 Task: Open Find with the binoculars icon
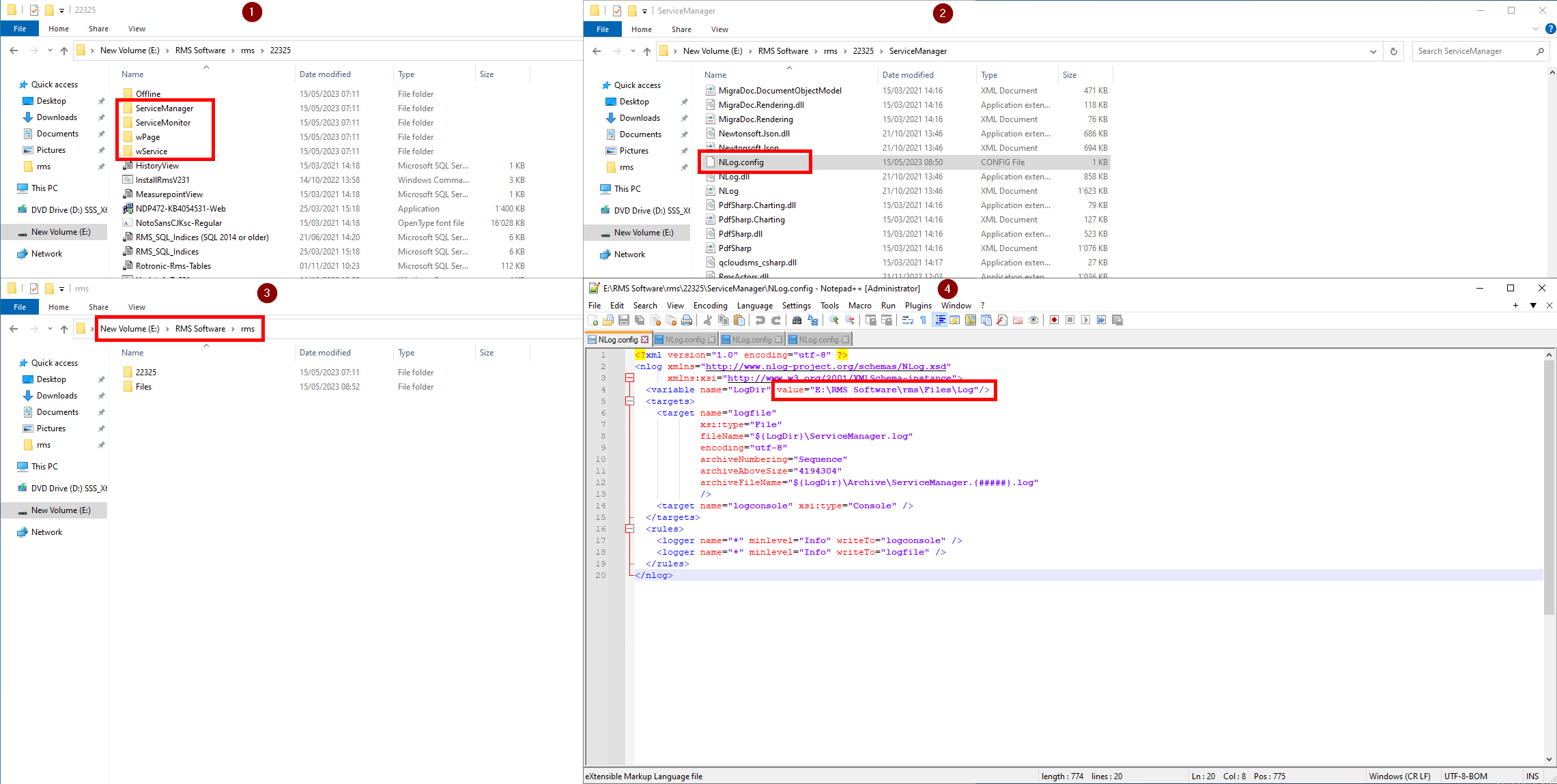click(x=797, y=320)
